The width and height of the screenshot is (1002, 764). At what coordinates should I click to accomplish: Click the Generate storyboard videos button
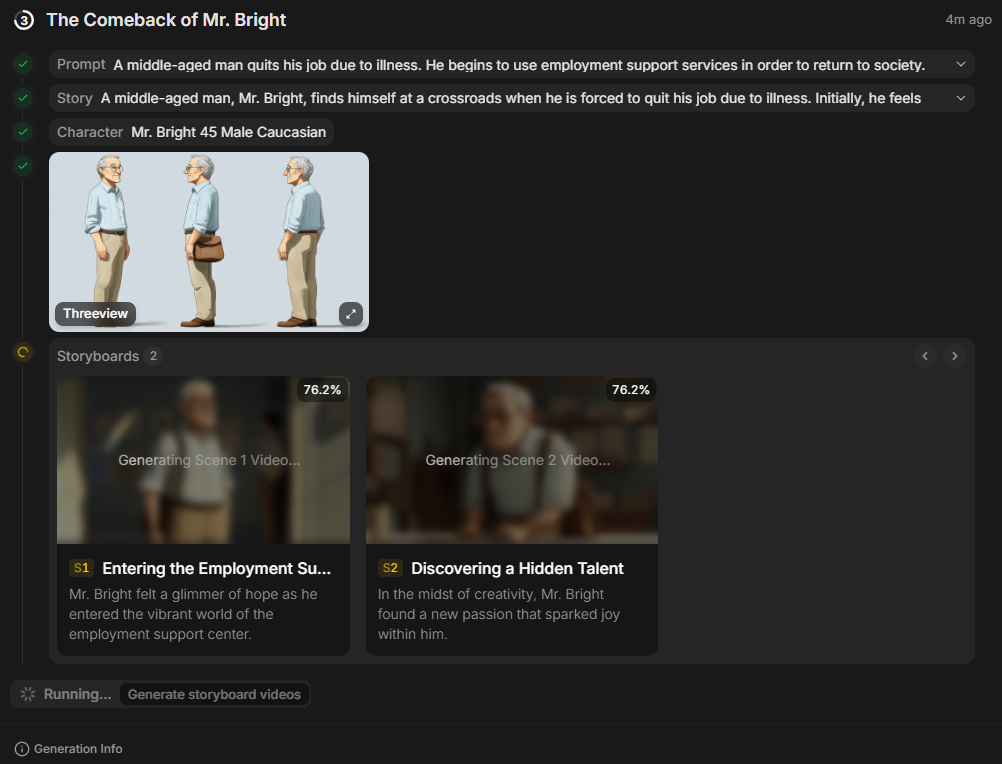point(214,694)
